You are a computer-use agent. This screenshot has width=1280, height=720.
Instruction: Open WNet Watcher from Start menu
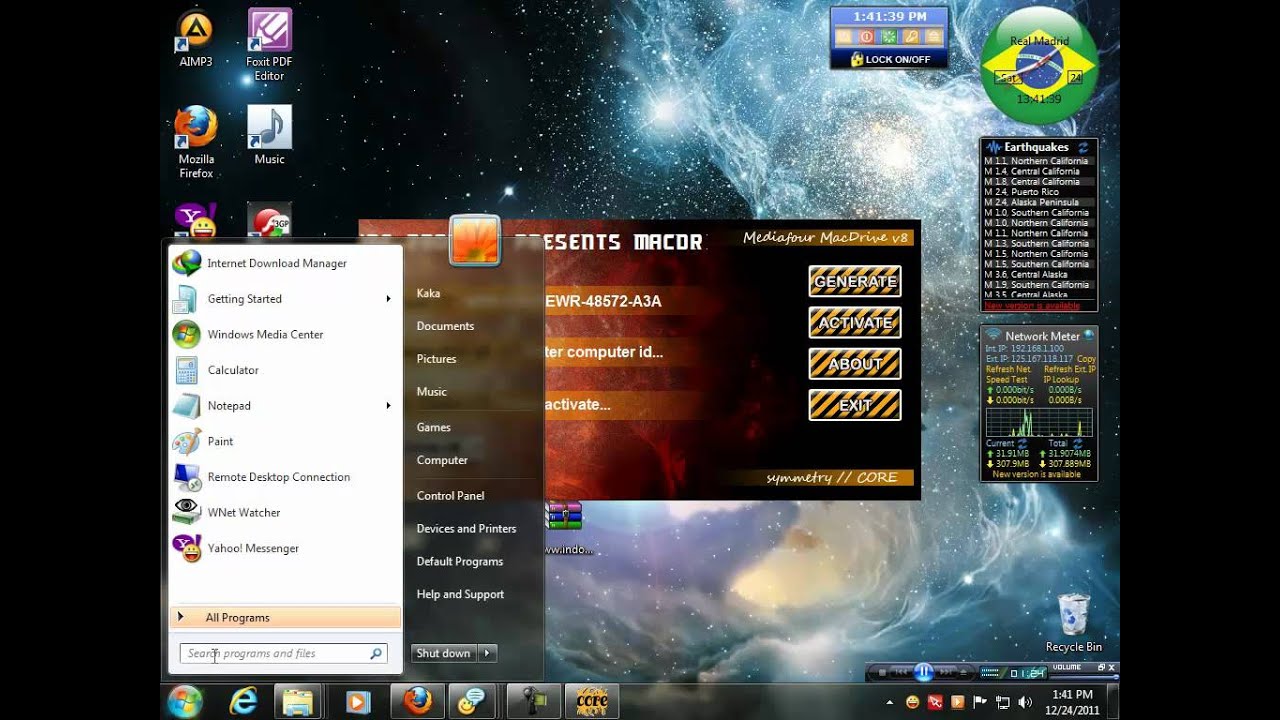pyautogui.click(x=285, y=512)
